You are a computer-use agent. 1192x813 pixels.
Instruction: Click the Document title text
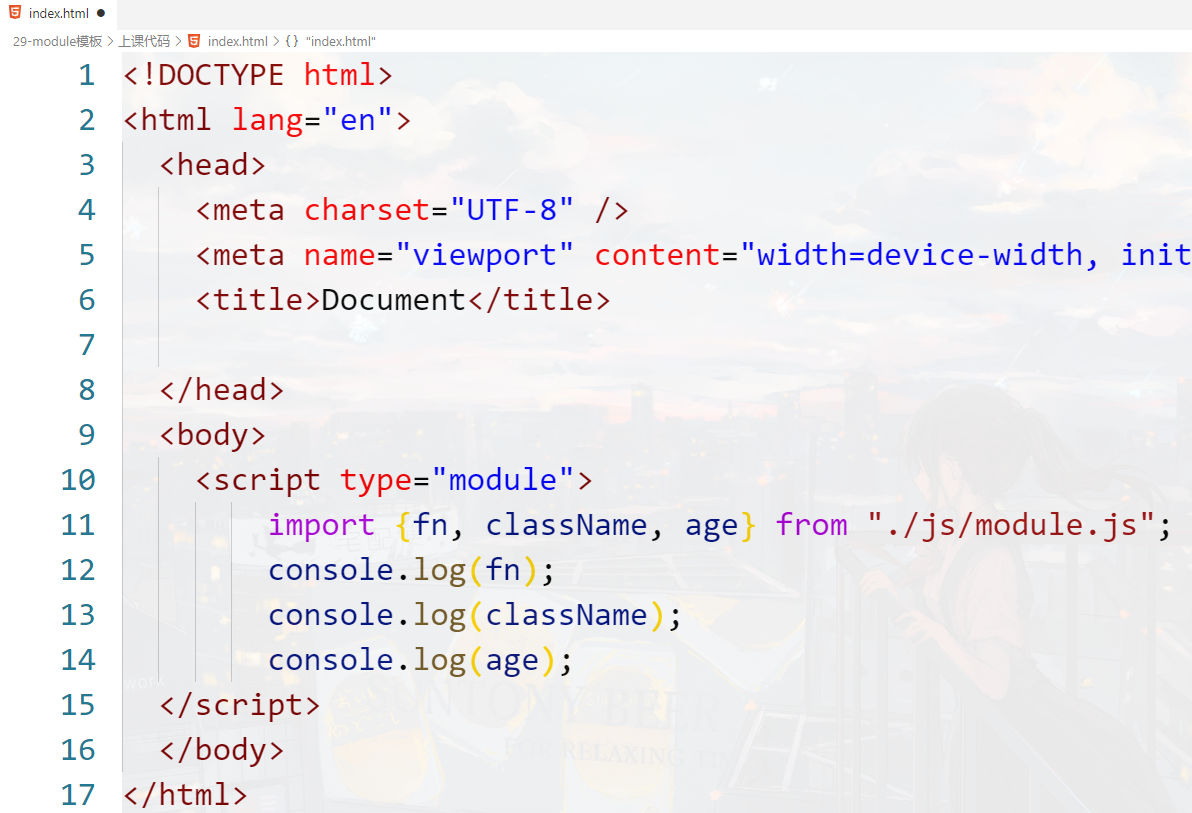pyautogui.click(x=393, y=300)
